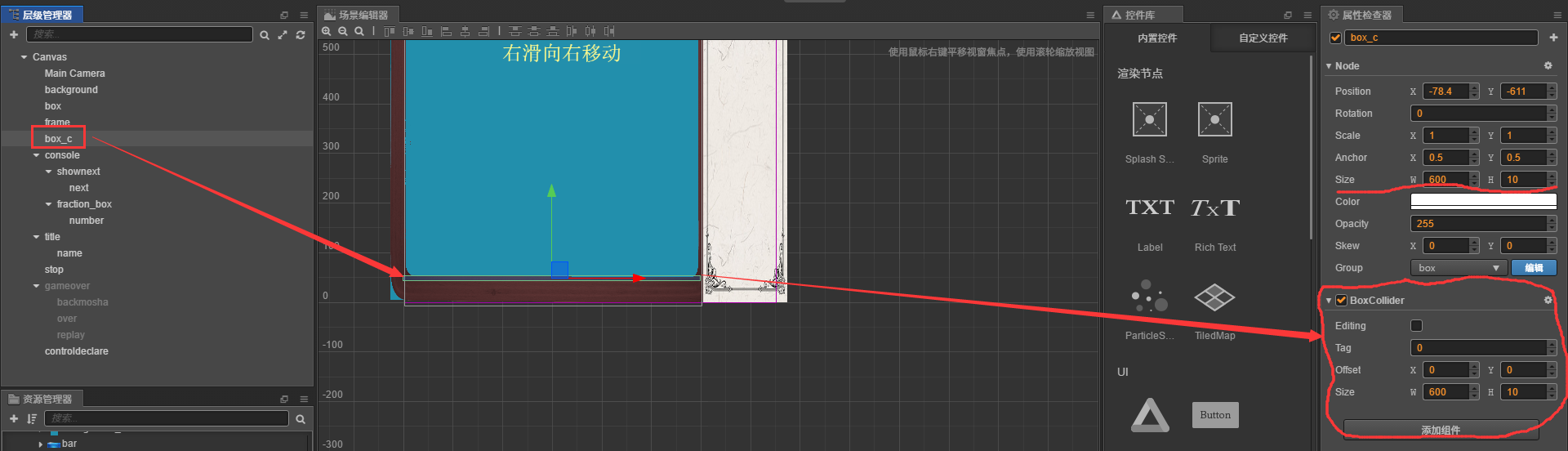1568x451 pixels.
Task: Collapse the gameover node
Action: [37, 286]
